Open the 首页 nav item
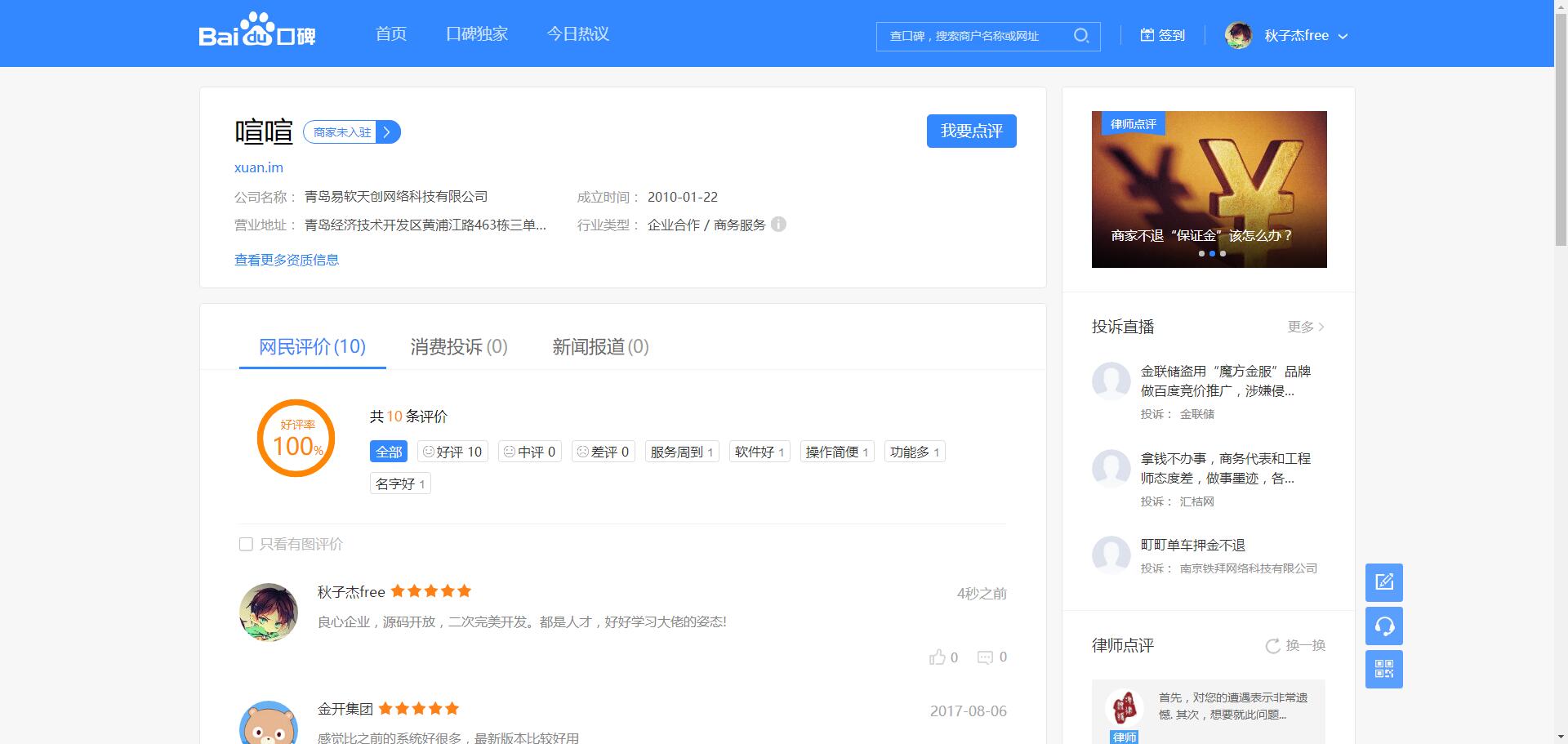 [x=391, y=34]
